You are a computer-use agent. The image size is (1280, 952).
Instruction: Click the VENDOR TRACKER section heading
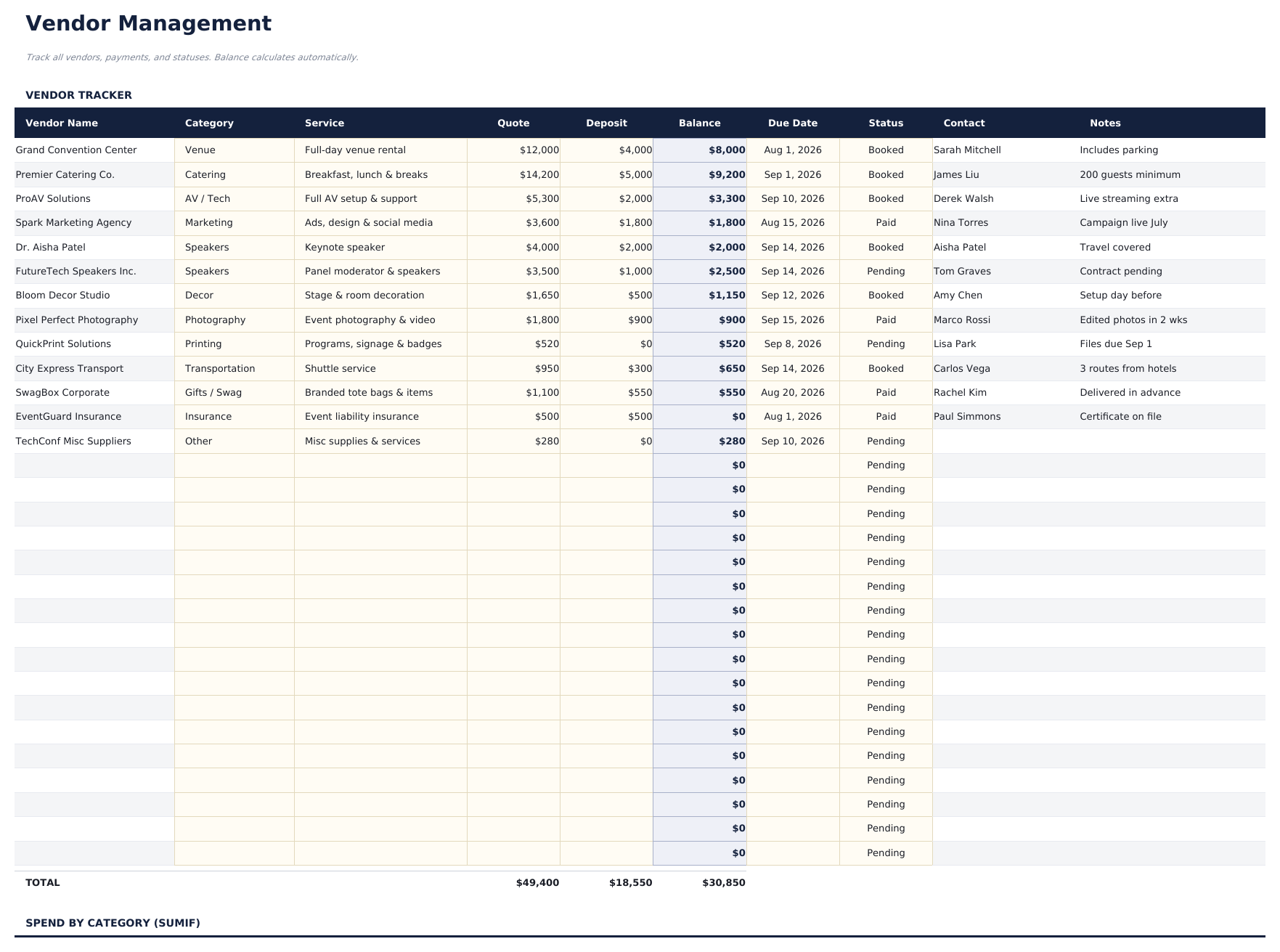(78, 95)
